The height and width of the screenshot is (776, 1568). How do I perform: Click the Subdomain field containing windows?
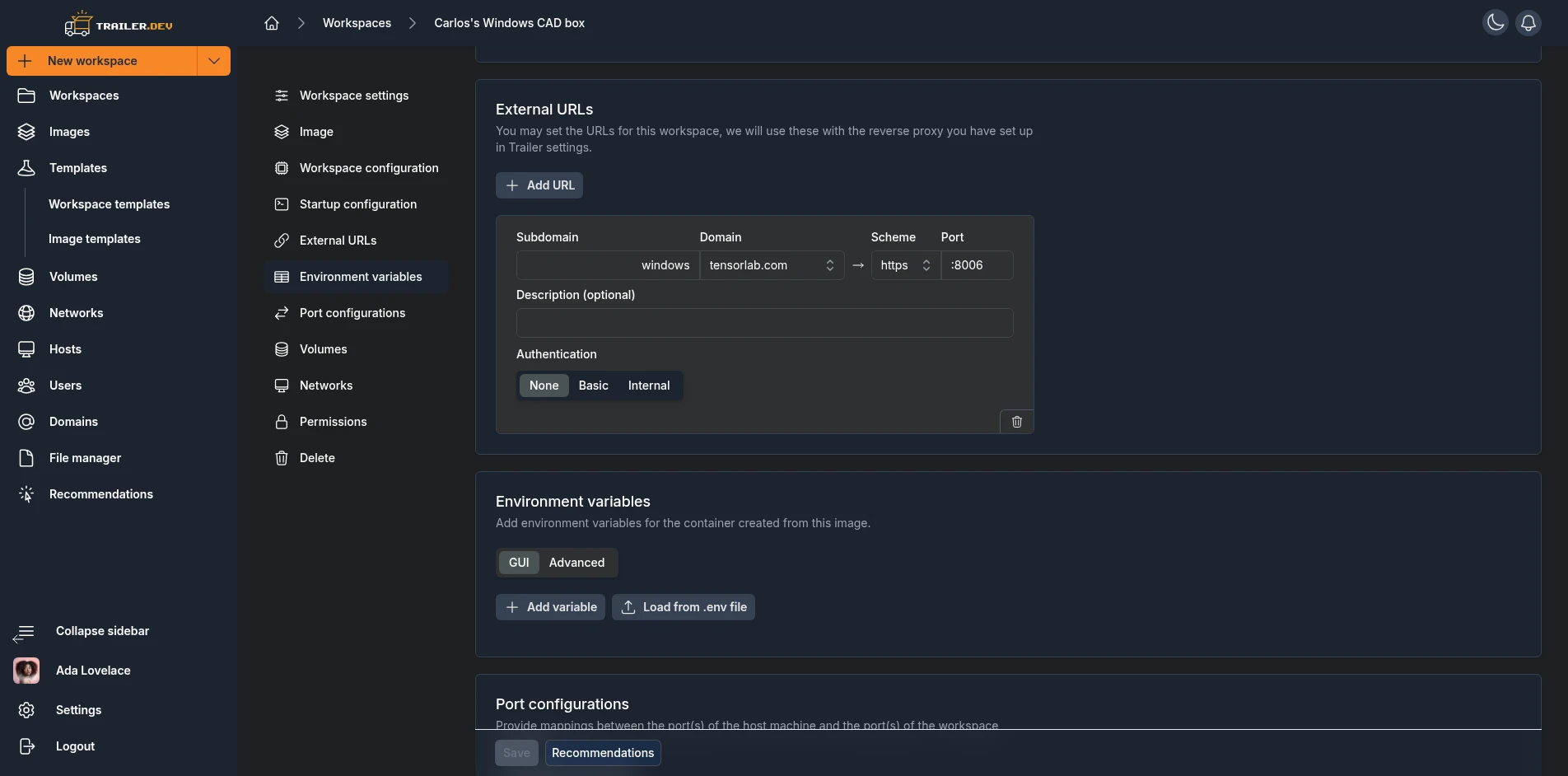pyautogui.click(x=608, y=265)
